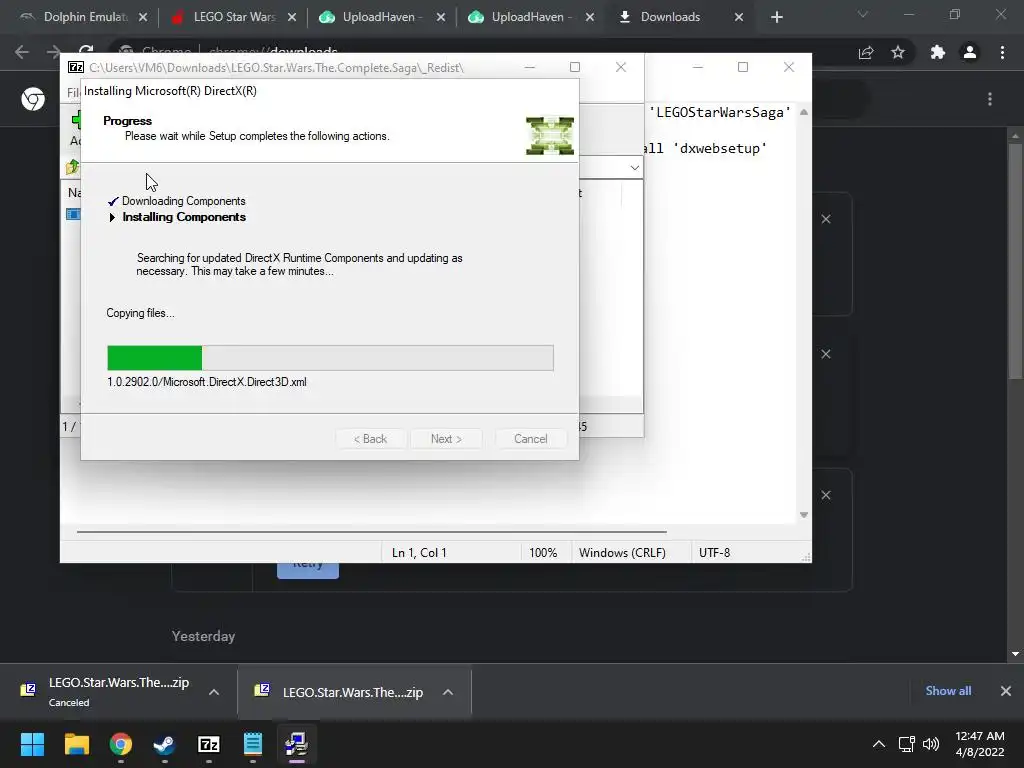Switch to the Dolphin Emulator tab
This screenshot has height=768, width=1024.
pyautogui.click(x=83, y=17)
